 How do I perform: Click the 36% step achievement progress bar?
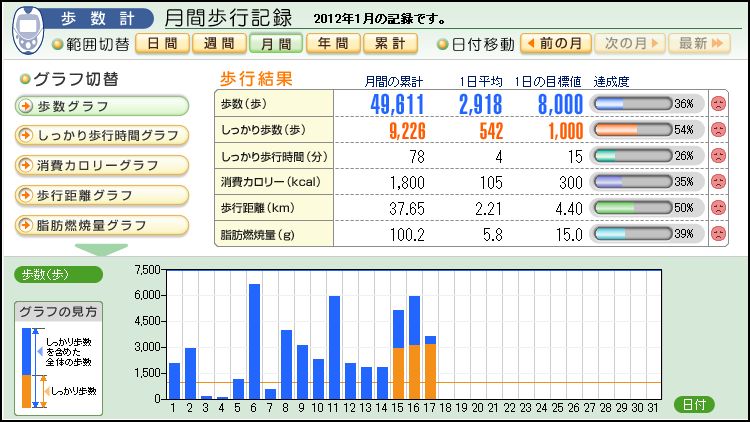(x=633, y=103)
